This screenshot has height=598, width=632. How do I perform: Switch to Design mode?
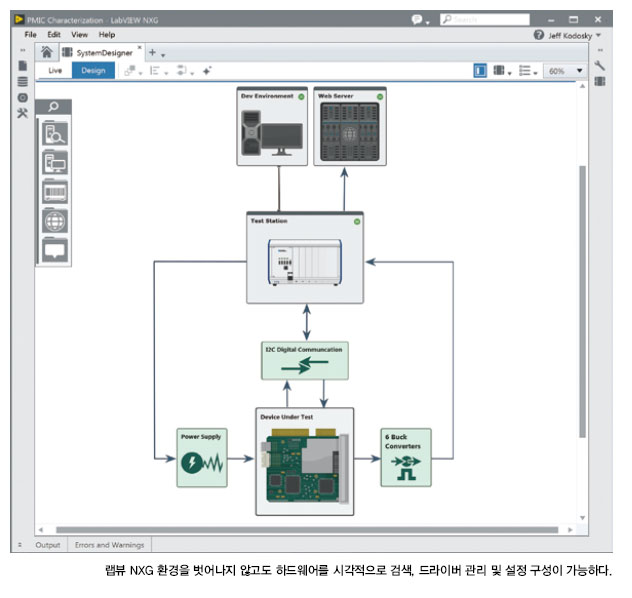pos(93,71)
